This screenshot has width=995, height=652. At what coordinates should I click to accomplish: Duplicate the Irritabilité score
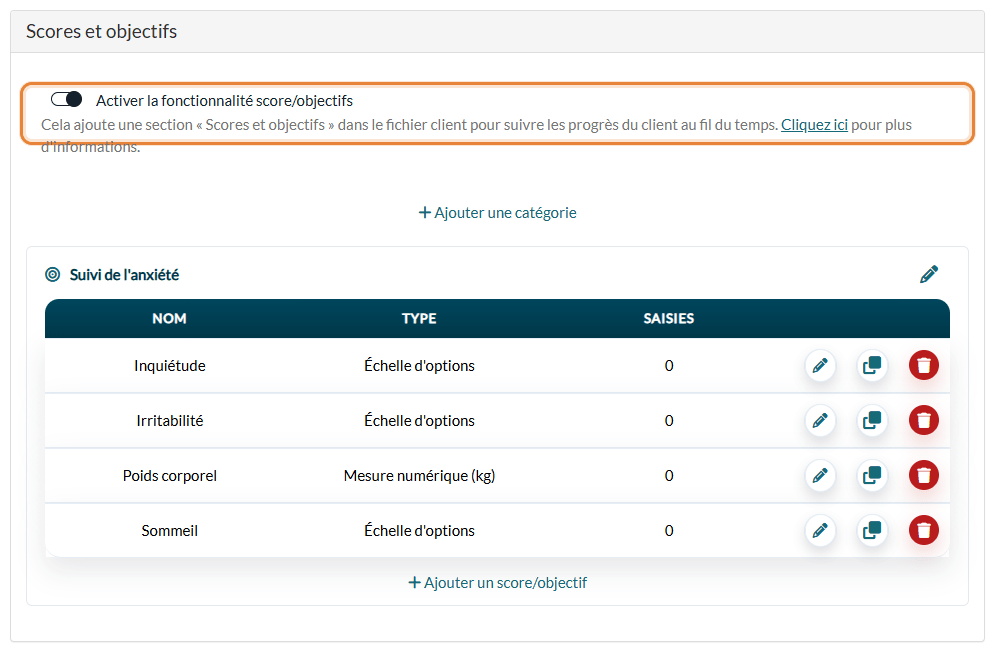pyautogui.click(x=872, y=420)
